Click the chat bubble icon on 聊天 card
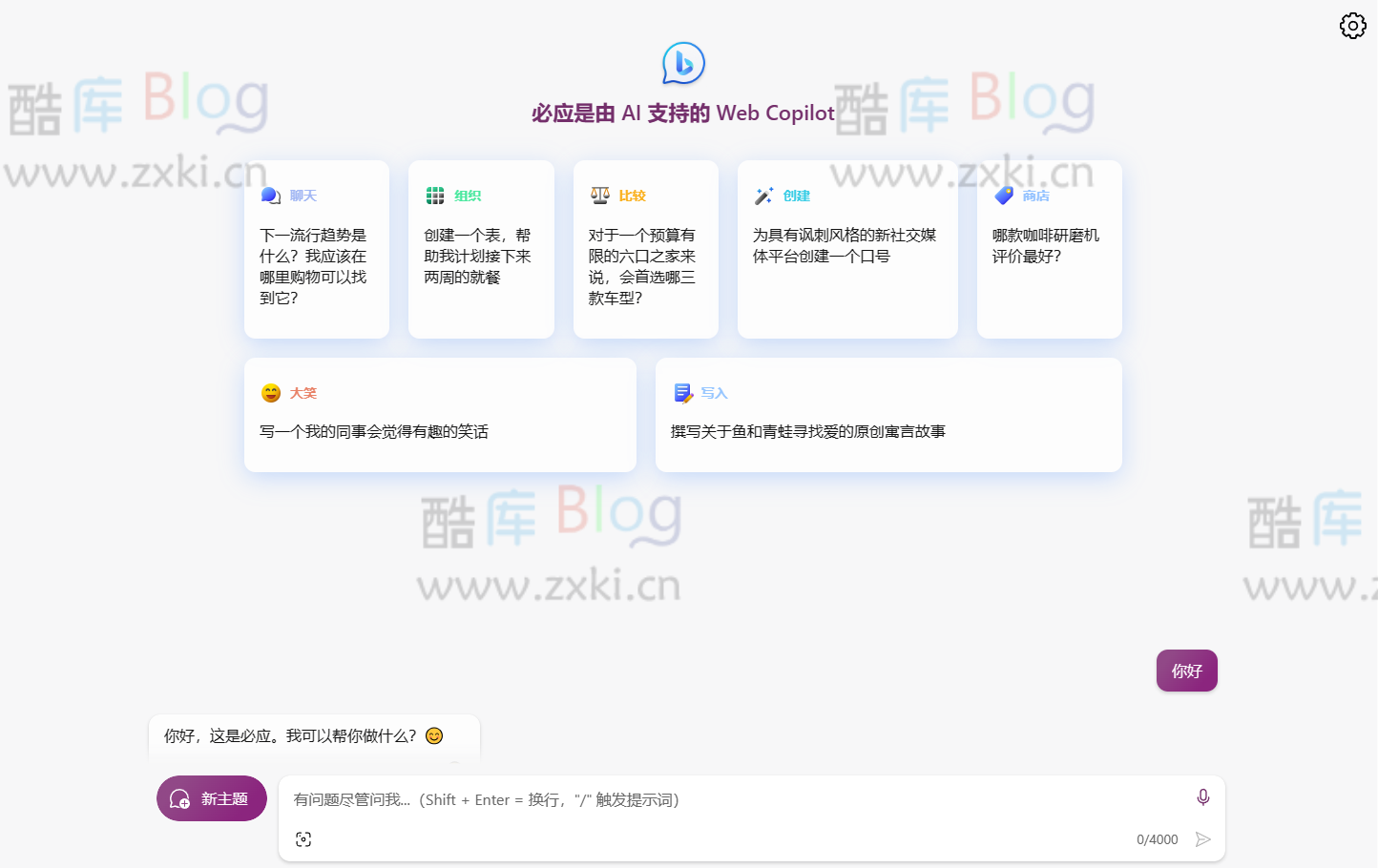 (x=270, y=195)
